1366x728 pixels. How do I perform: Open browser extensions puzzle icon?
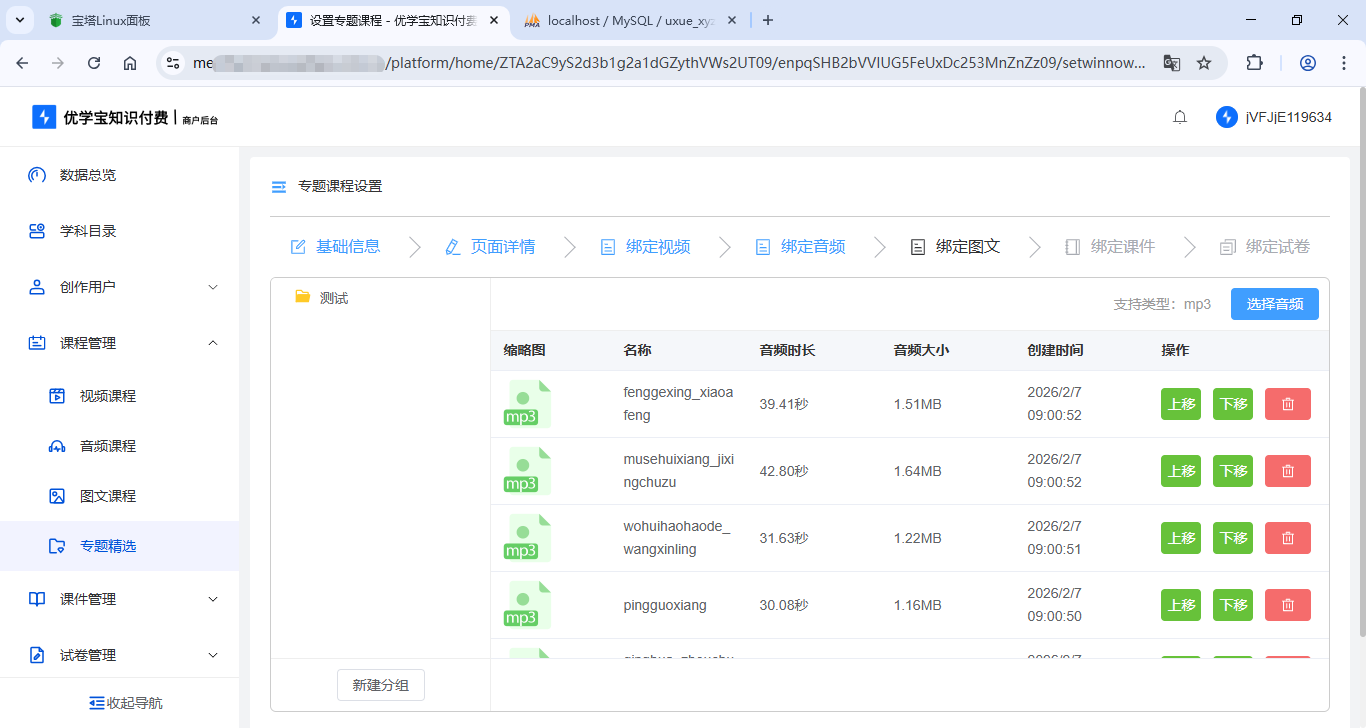click(x=1254, y=63)
